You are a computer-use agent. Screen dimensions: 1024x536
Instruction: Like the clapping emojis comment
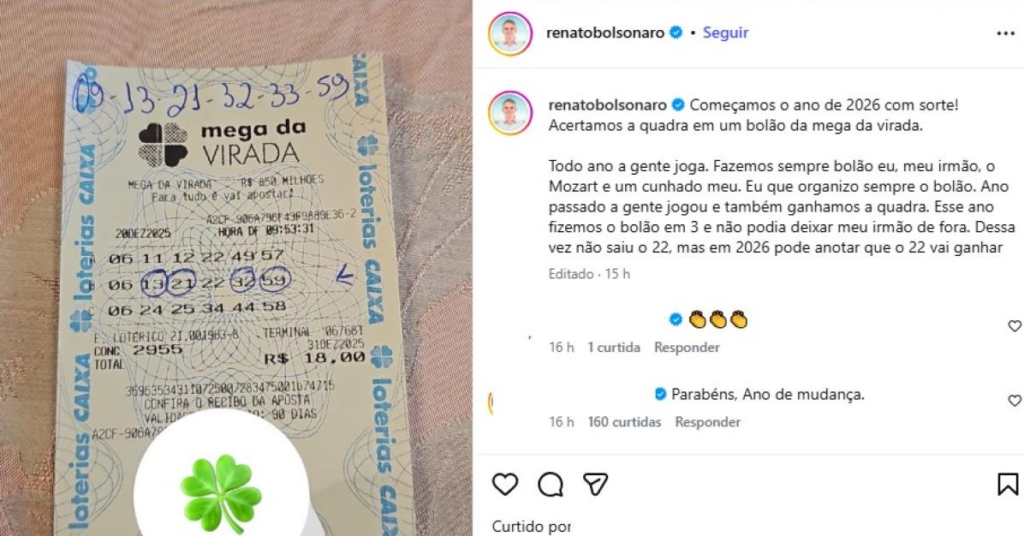pos(1014,326)
